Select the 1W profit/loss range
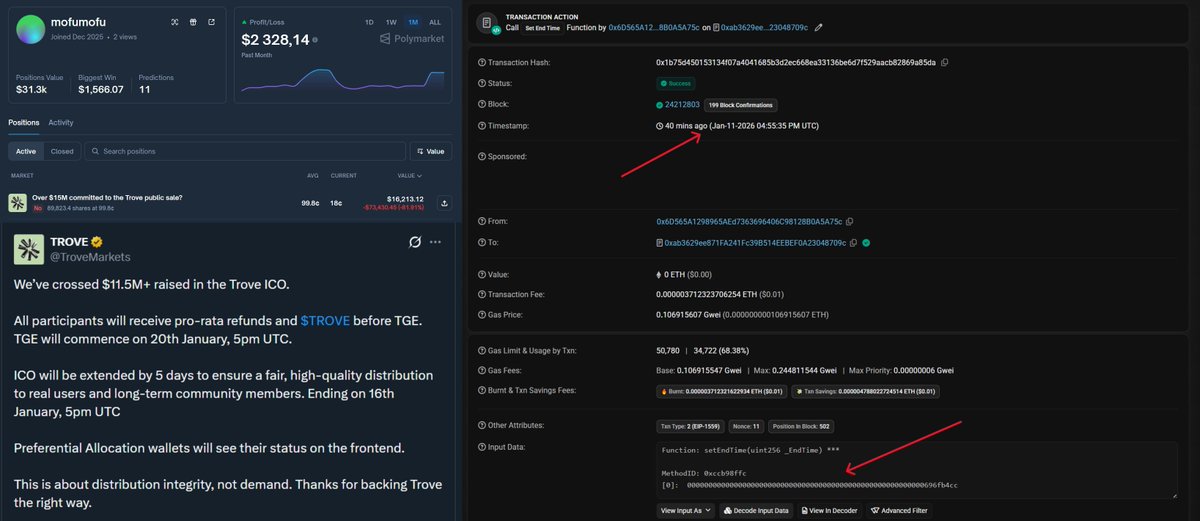Image resolution: width=1200 pixels, height=521 pixels. click(391, 21)
